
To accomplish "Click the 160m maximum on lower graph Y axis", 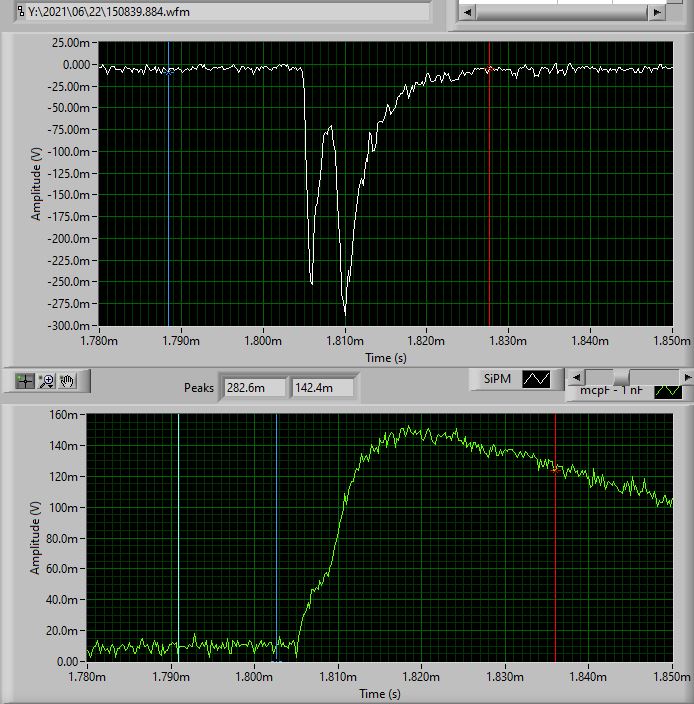I will coord(63,414).
